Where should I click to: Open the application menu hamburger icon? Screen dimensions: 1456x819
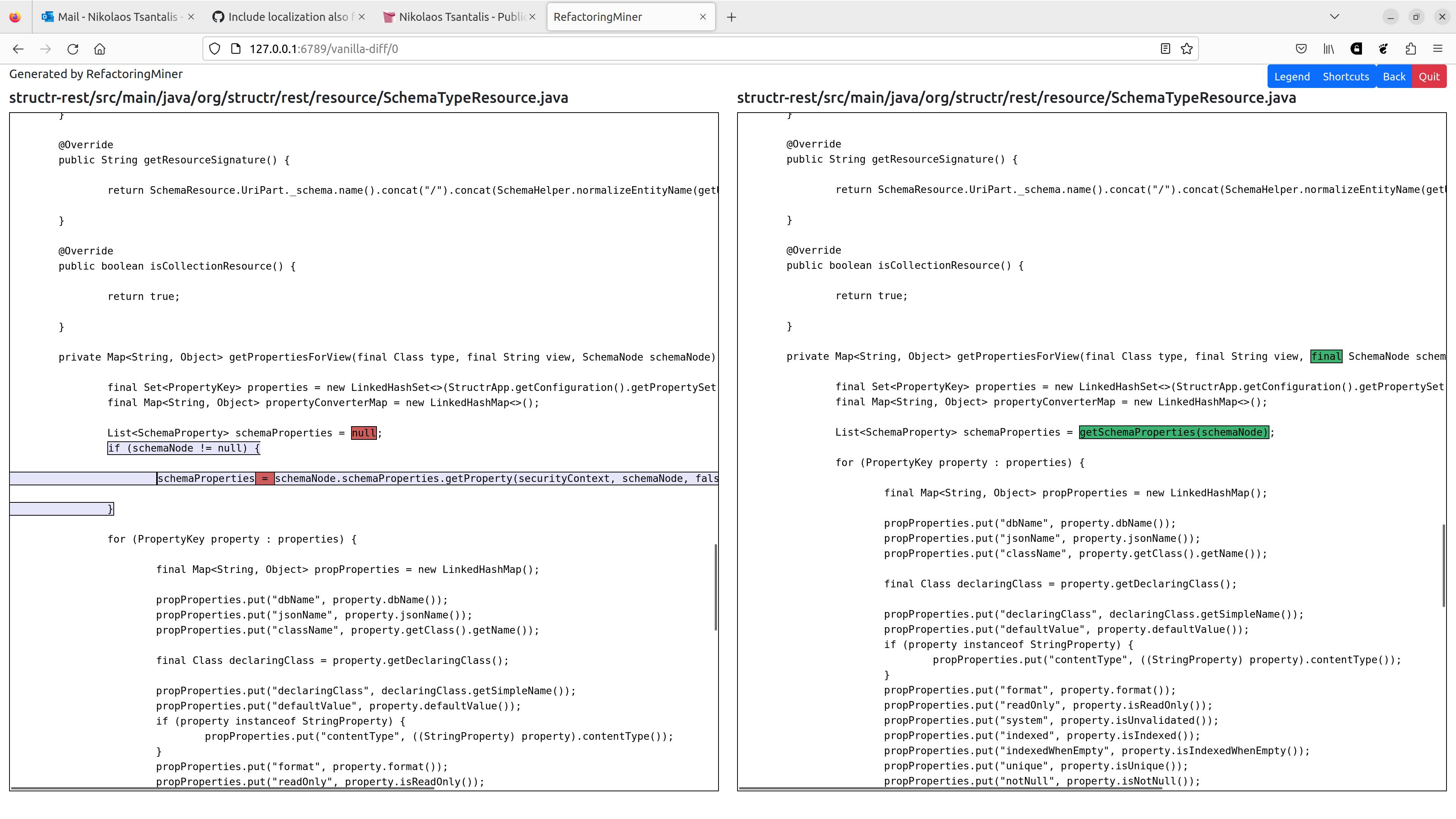1438,49
